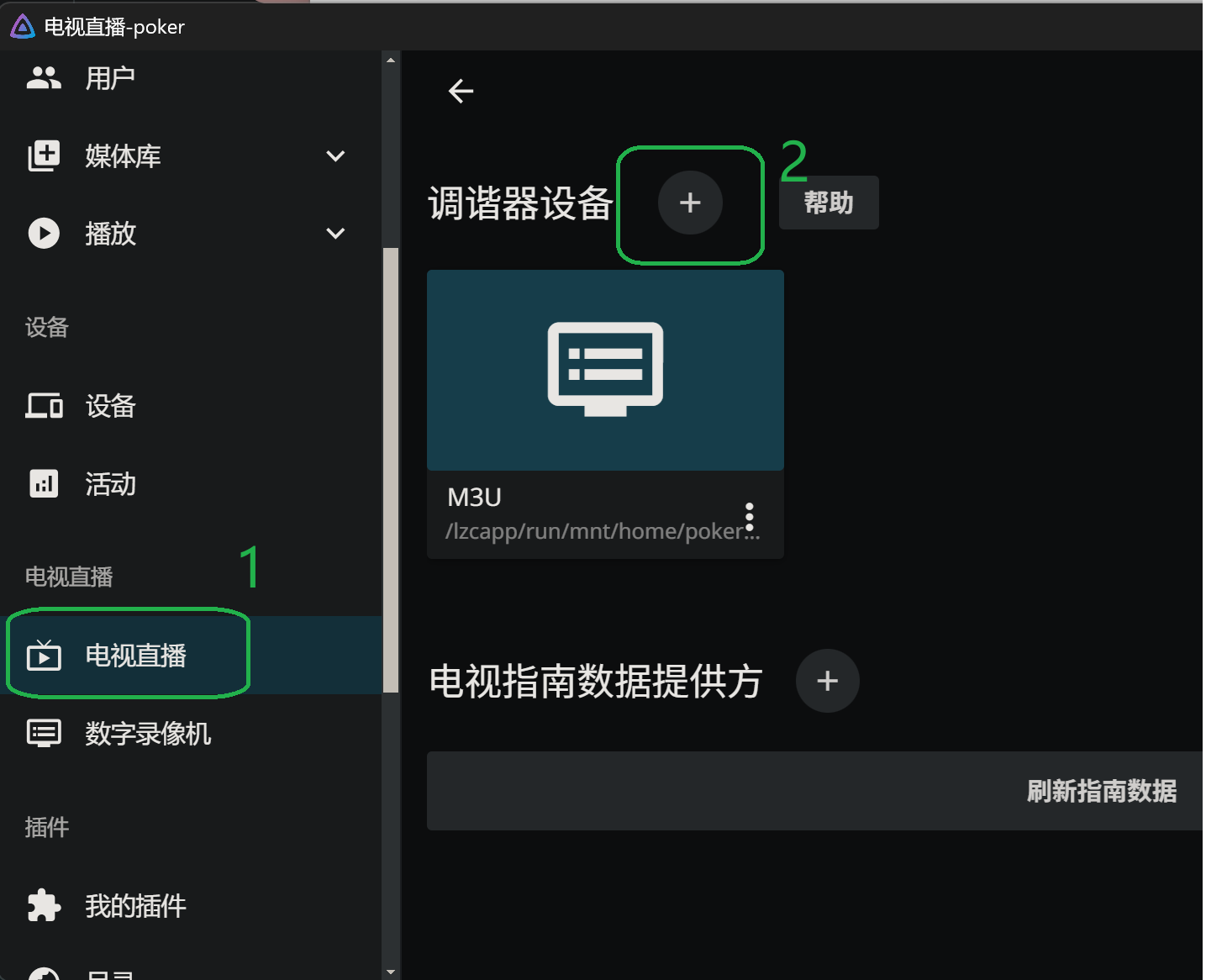Click the M3U tuner name text

[x=474, y=498]
